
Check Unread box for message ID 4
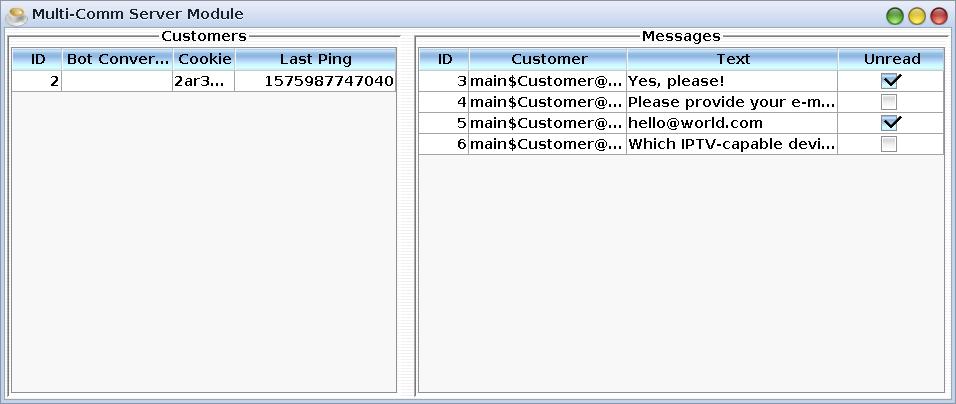pos(889,102)
